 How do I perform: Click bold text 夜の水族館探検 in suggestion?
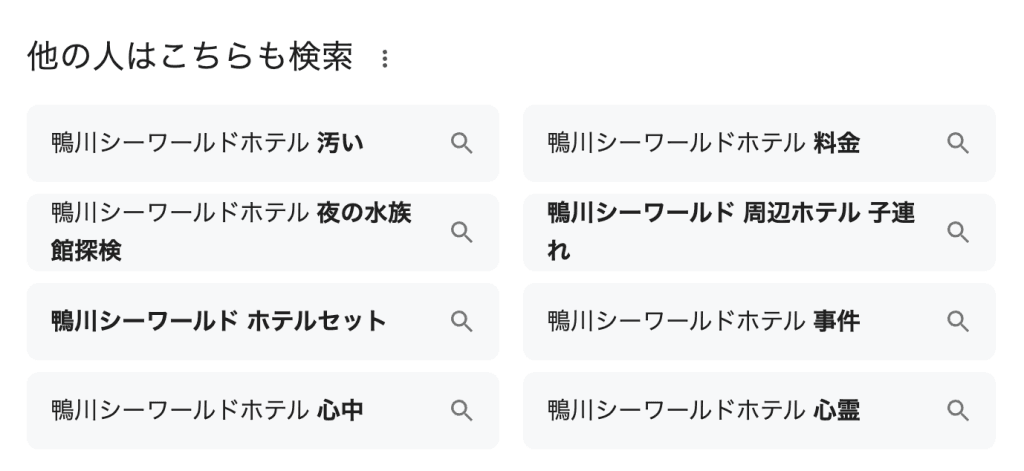231,232
